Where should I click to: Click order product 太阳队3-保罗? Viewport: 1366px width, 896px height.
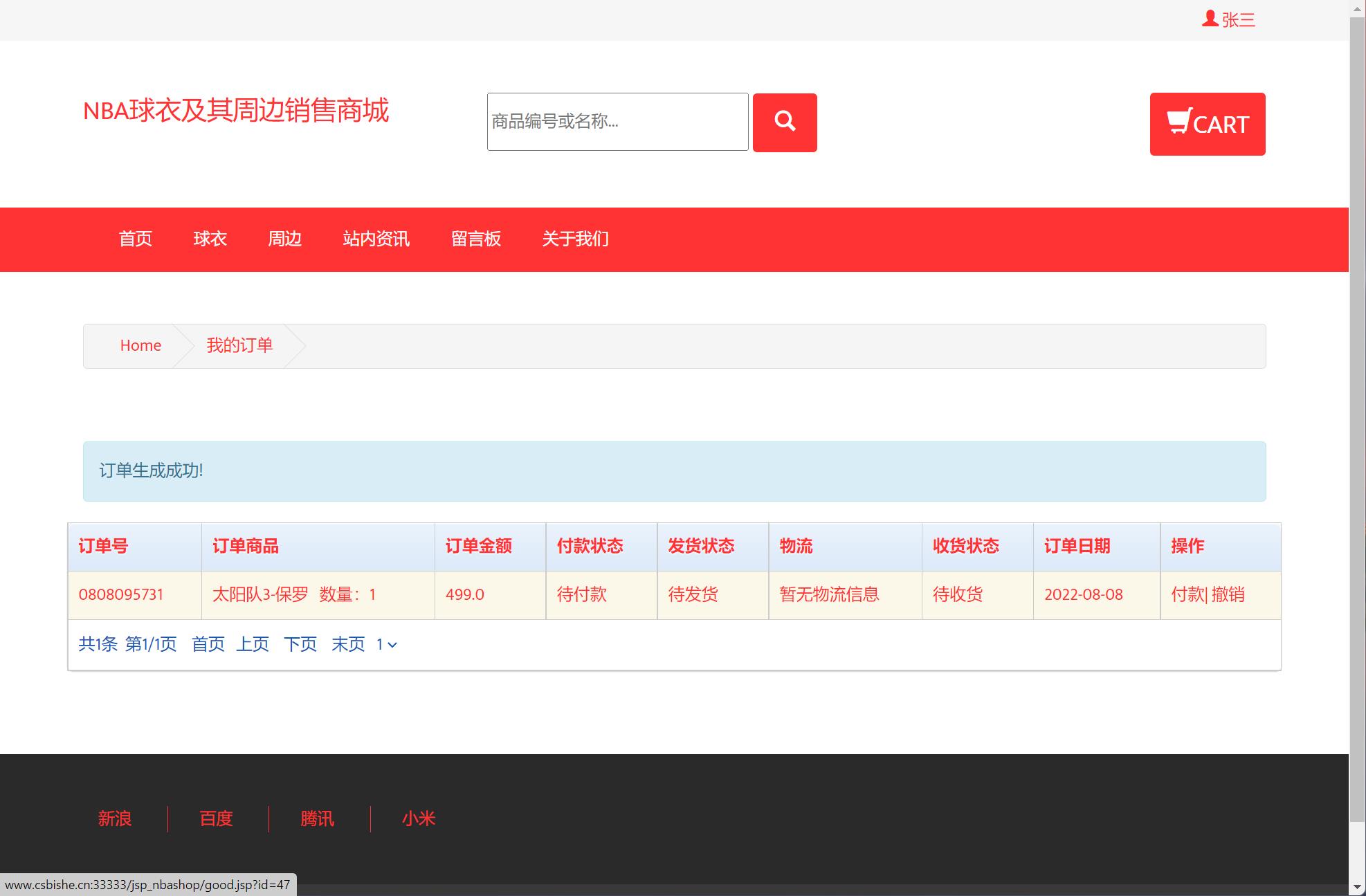[x=261, y=594]
